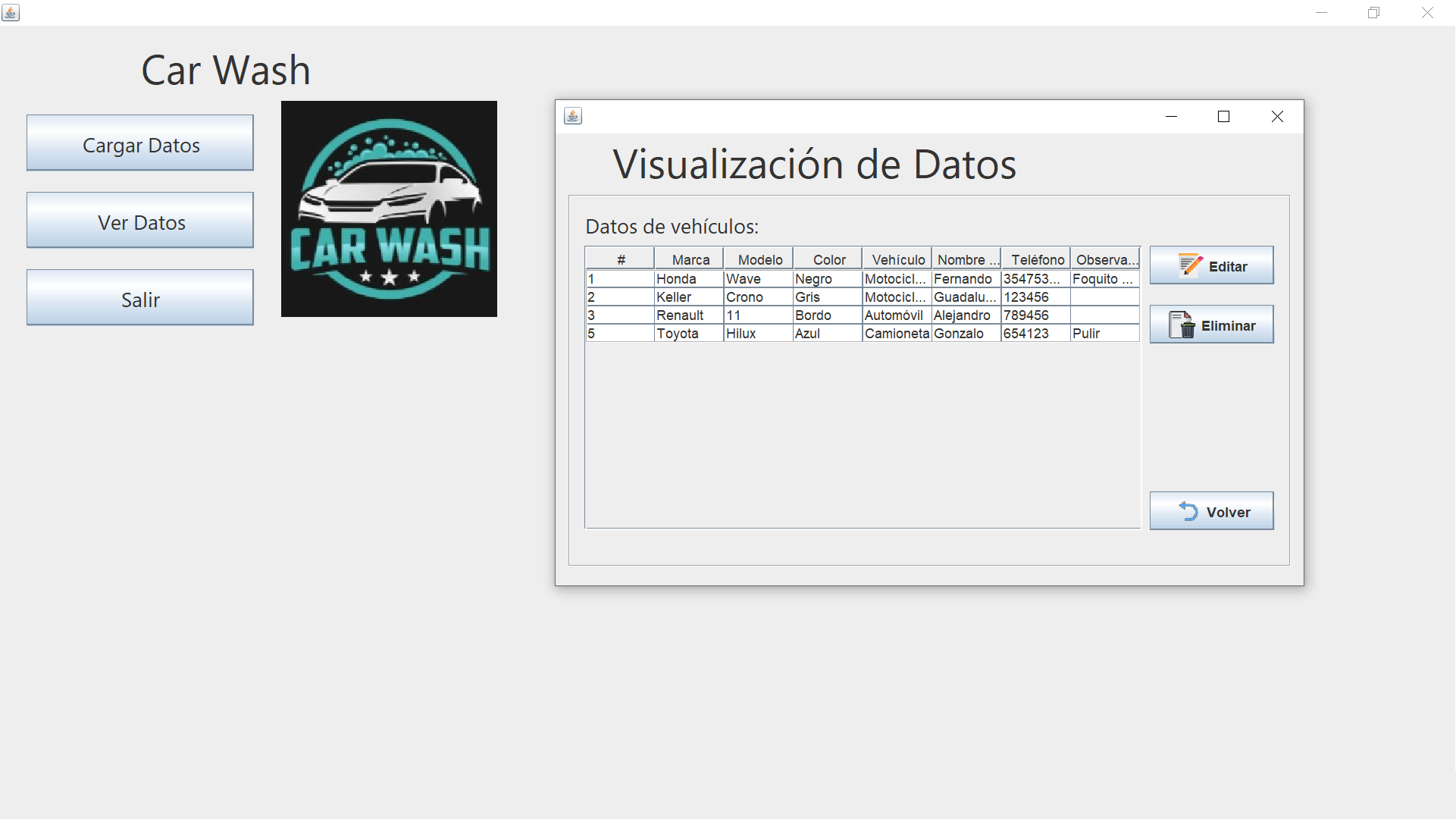Click Java icon in main window title bar

click(x=11, y=13)
